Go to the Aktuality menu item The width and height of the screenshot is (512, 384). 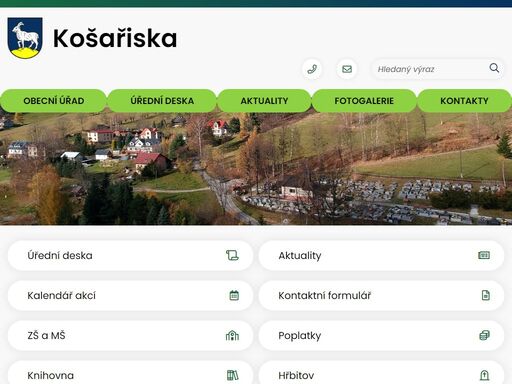[x=264, y=101]
